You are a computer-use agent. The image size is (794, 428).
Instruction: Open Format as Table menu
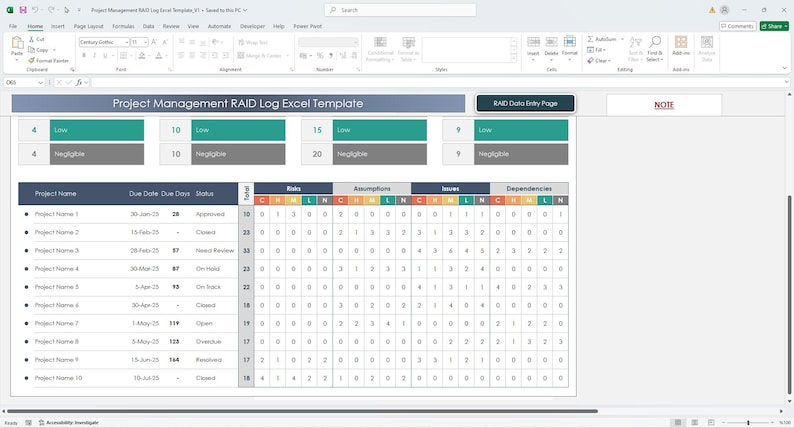[408, 49]
